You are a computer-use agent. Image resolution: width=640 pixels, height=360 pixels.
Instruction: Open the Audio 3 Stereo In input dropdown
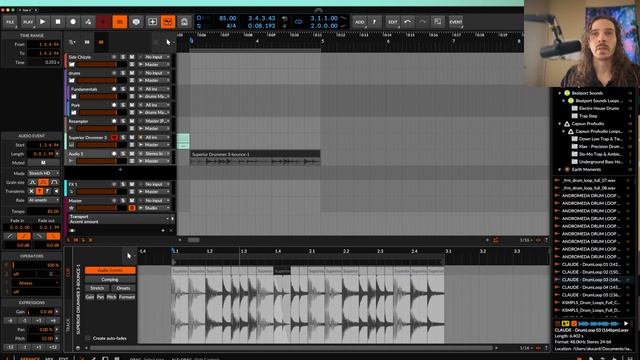(154, 154)
